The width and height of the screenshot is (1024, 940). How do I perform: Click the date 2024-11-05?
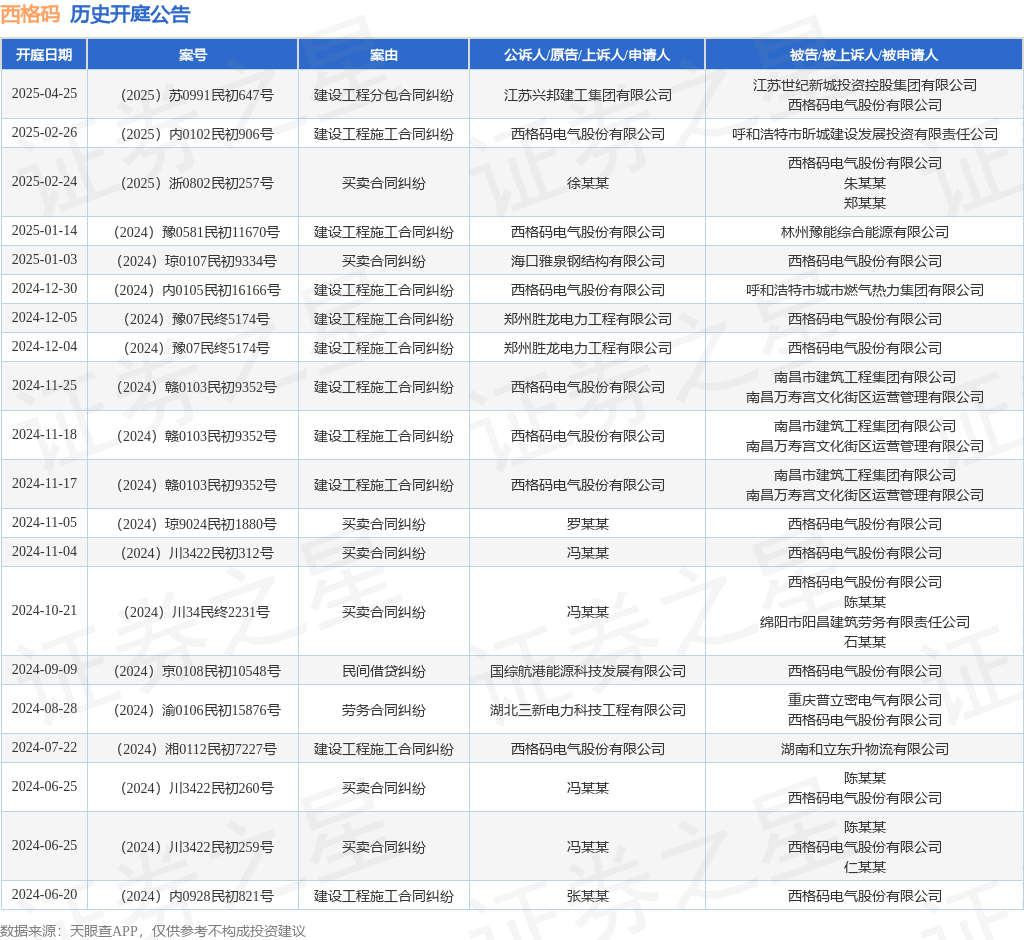(44, 523)
